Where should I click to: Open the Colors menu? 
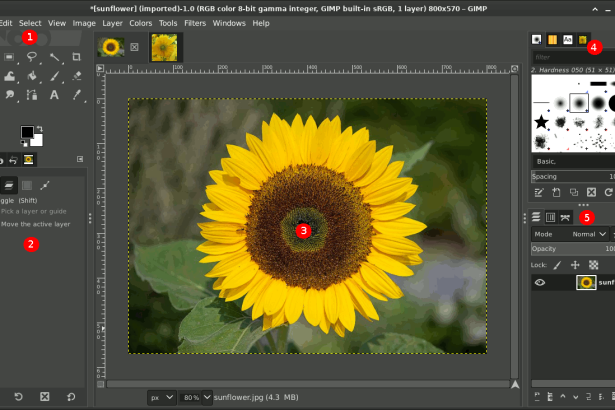141,22
